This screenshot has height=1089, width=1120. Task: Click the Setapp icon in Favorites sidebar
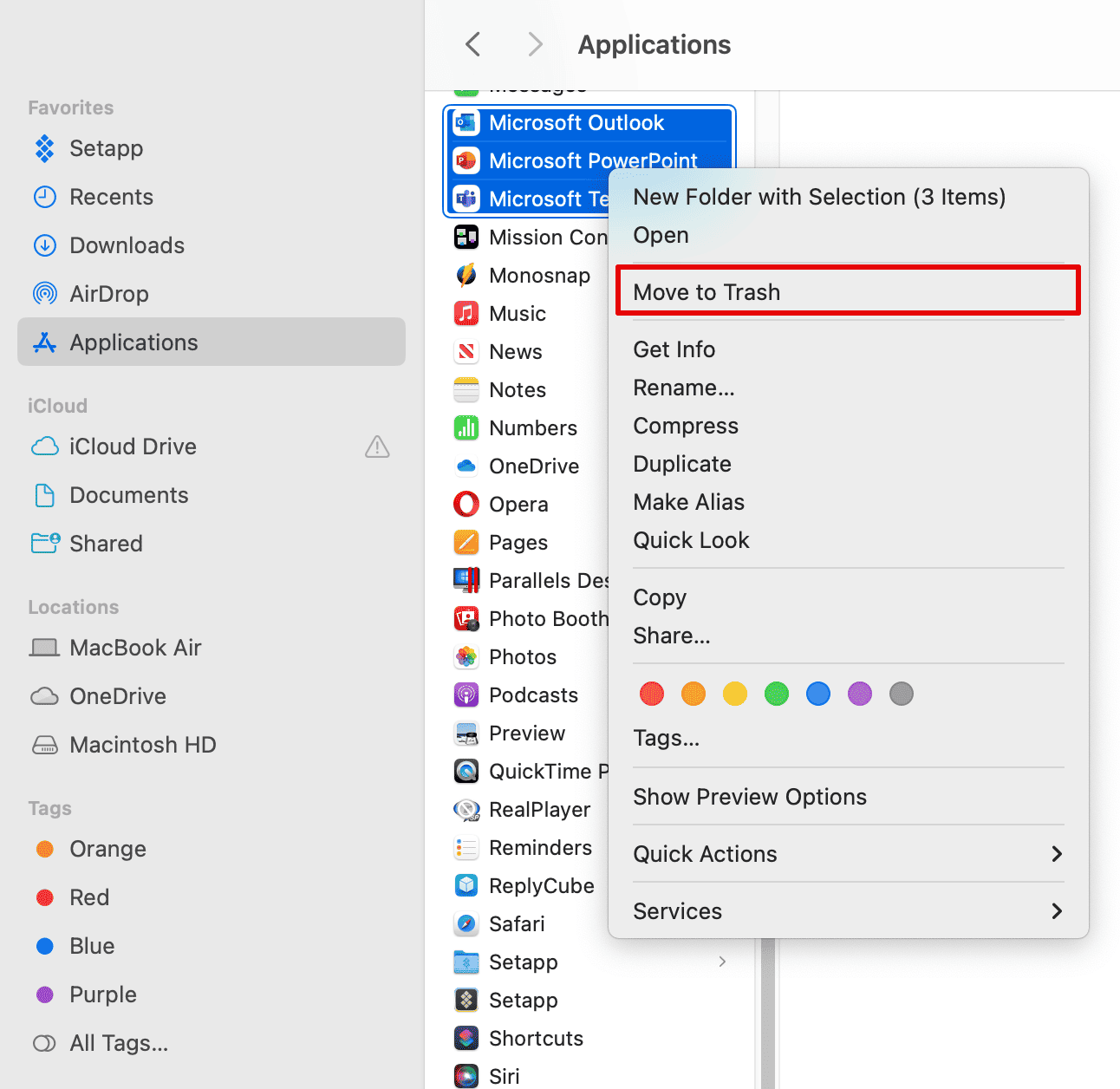coord(44,148)
